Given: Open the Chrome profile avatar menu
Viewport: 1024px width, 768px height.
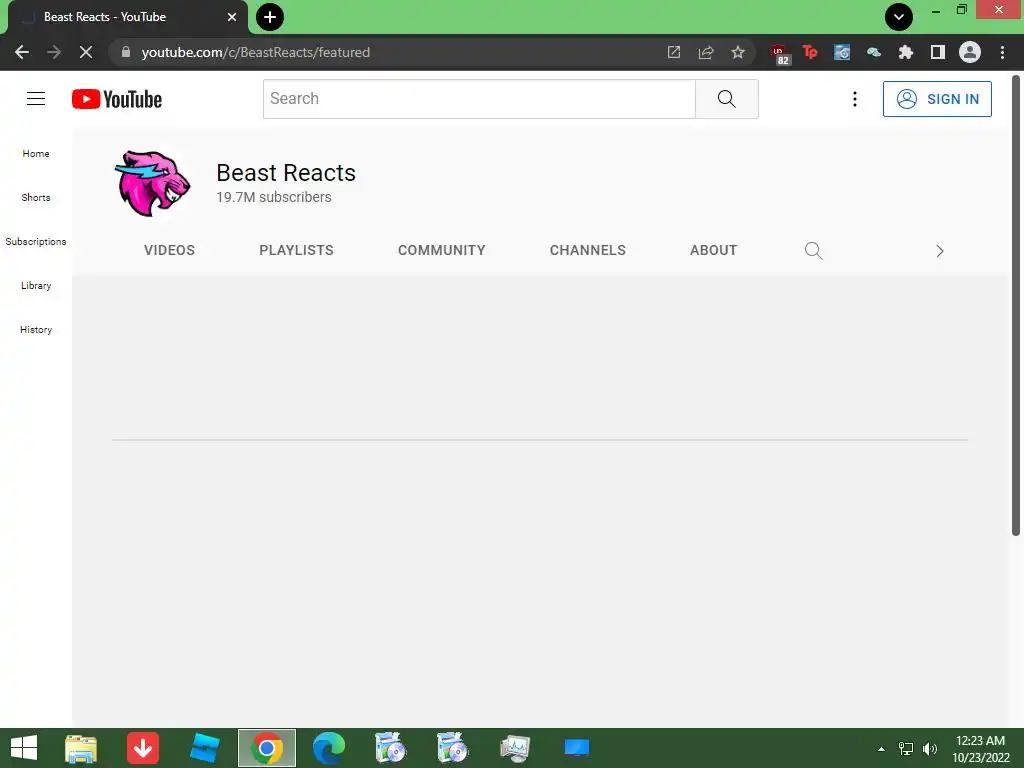Looking at the screenshot, I should 970,52.
